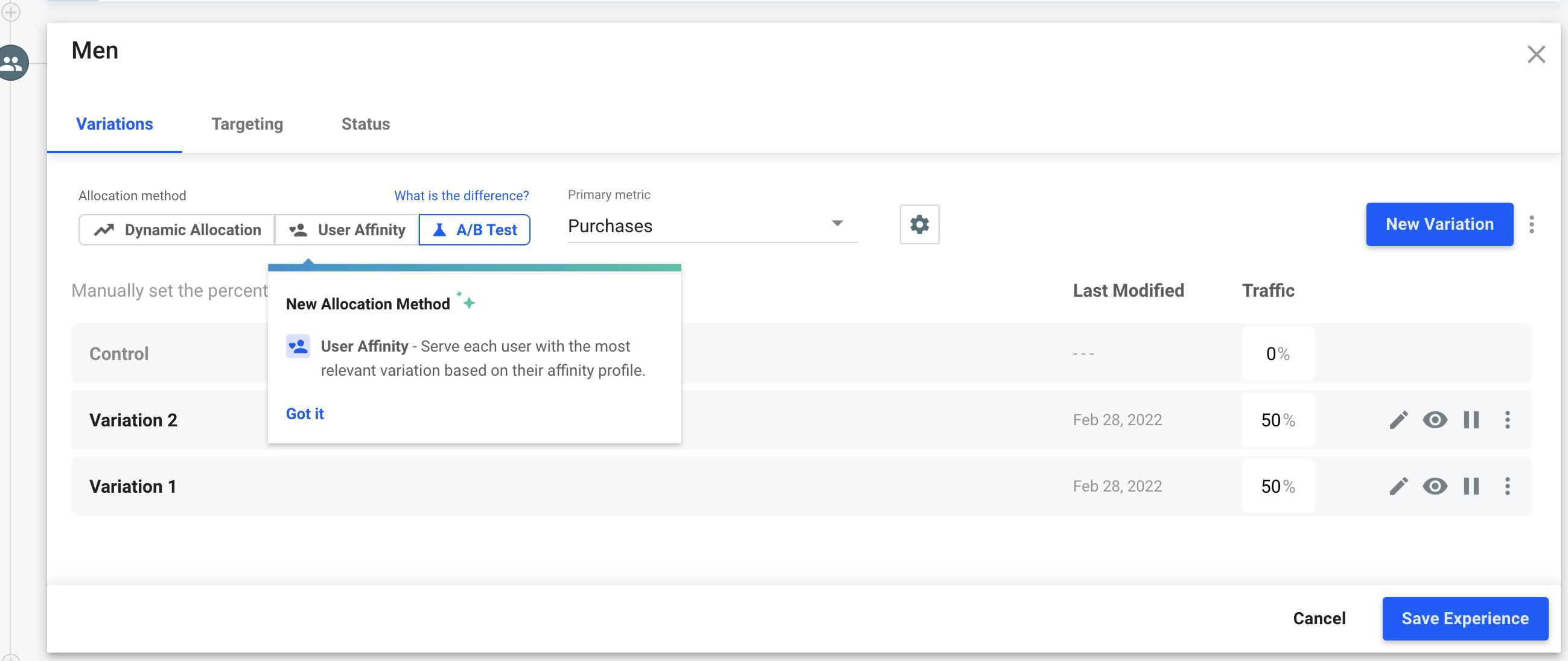Click the Last Modified column header

click(x=1128, y=291)
